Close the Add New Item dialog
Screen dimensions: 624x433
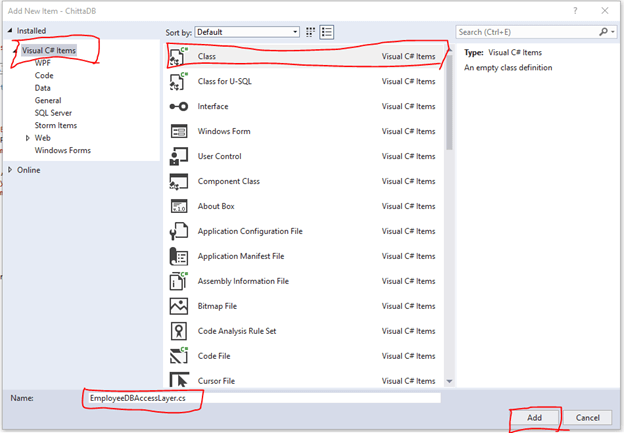click(x=605, y=11)
